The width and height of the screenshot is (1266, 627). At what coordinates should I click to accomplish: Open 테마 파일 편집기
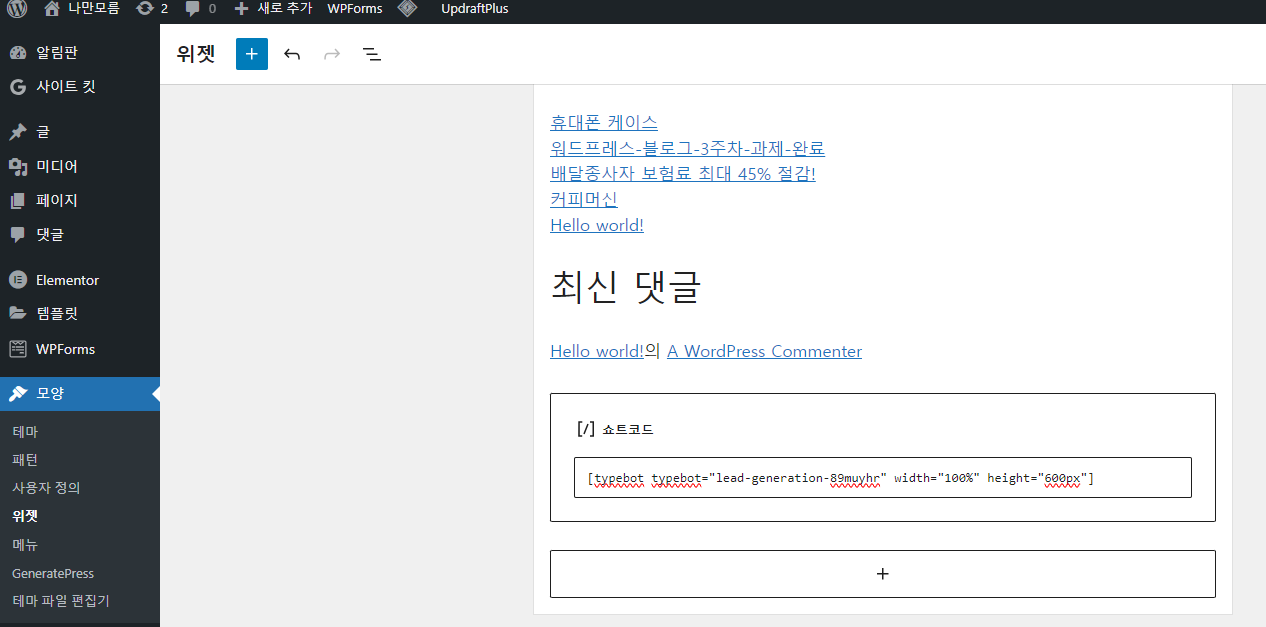[61, 601]
